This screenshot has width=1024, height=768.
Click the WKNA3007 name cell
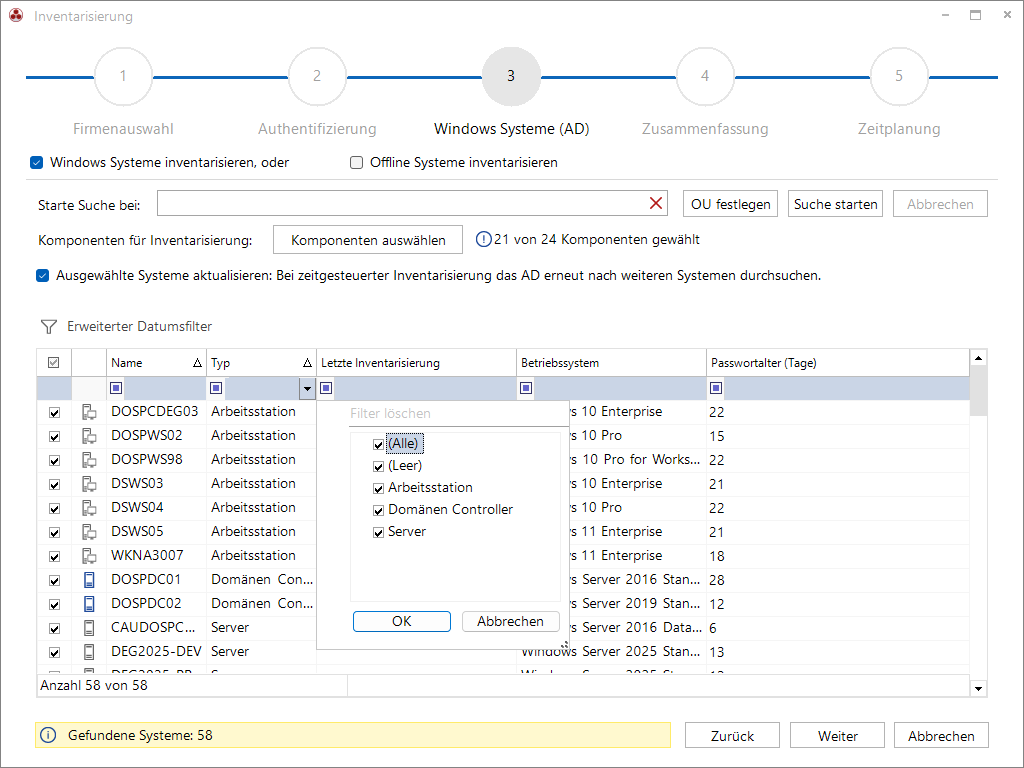coord(157,556)
